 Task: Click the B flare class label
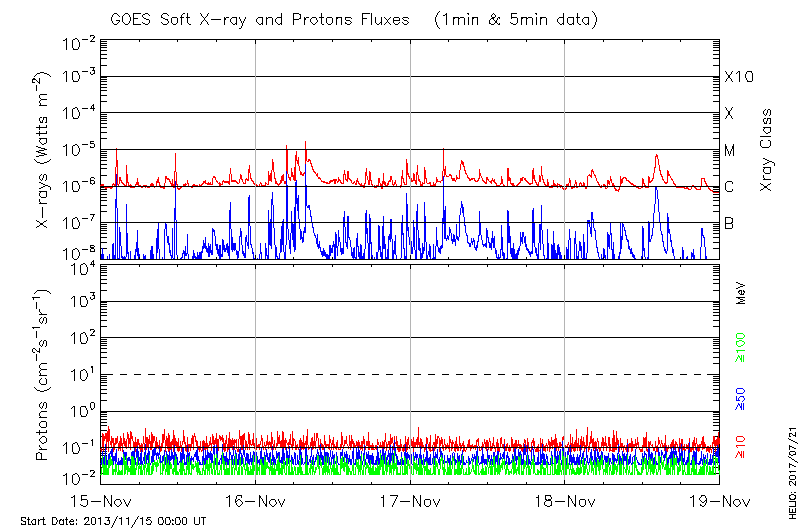[x=730, y=223]
